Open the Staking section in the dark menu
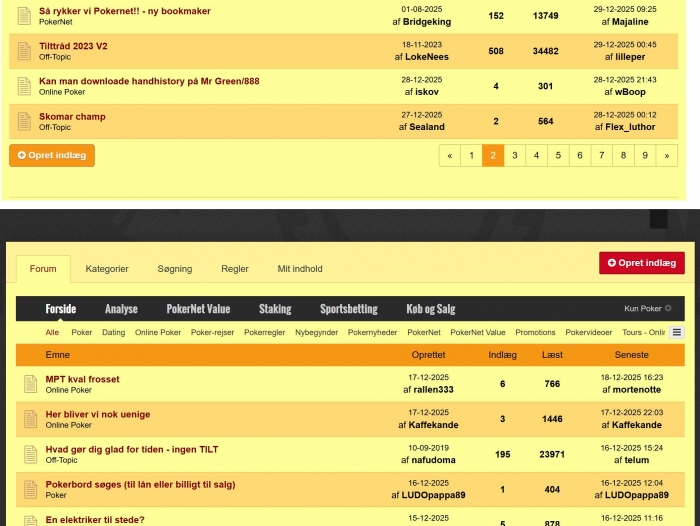The width and height of the screenshot is (700, 526). (x=275, y=309)
